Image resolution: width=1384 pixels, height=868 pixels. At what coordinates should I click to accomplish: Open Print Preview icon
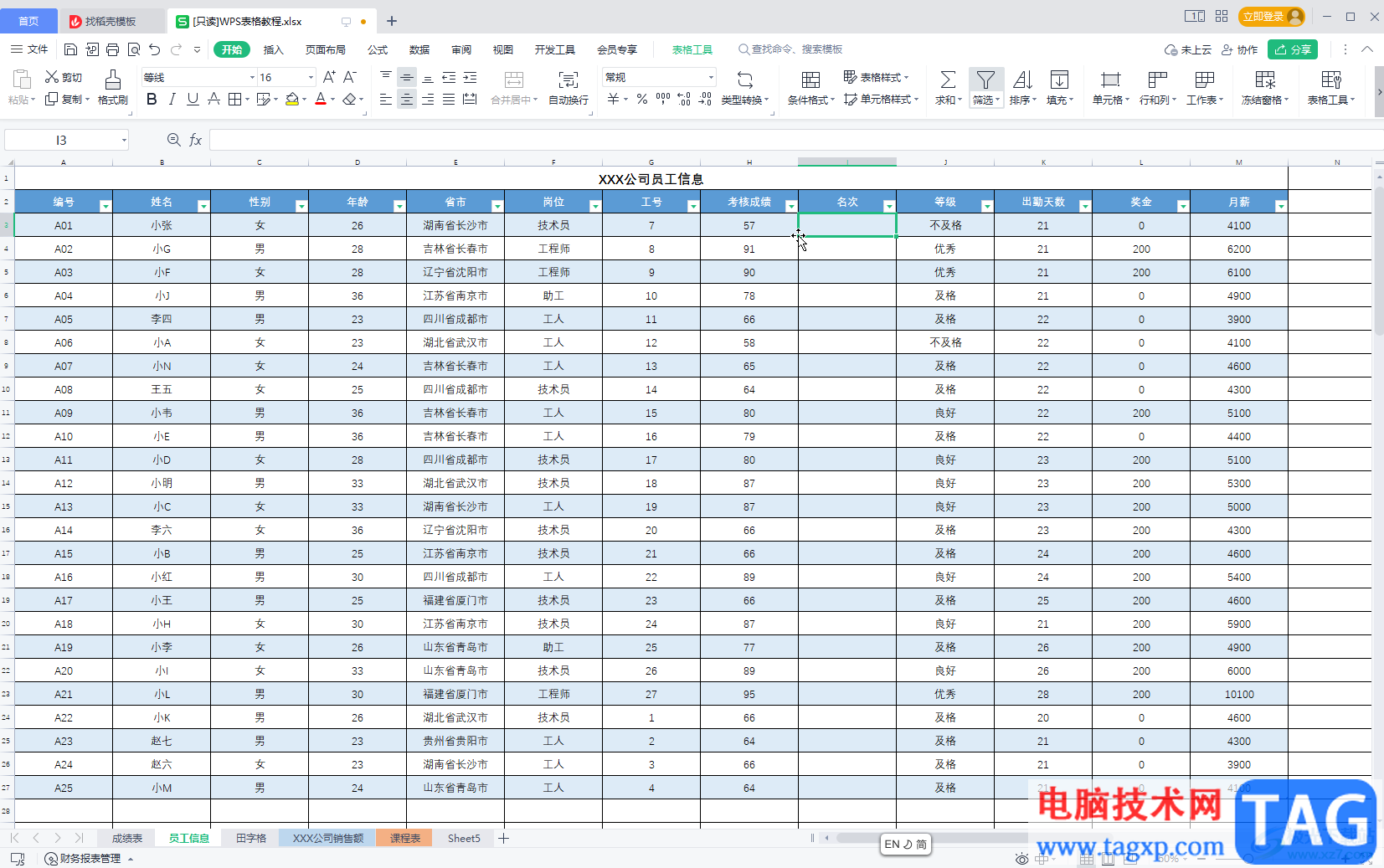tap(134, 49)
